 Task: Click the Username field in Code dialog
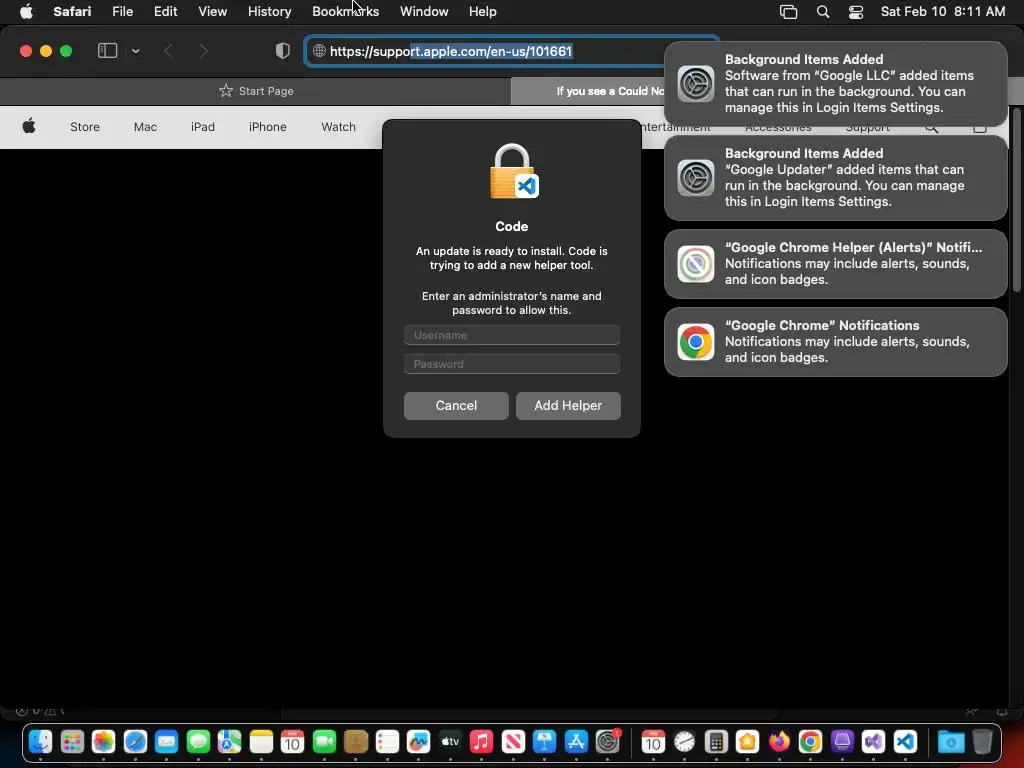(x=512, y=335)
